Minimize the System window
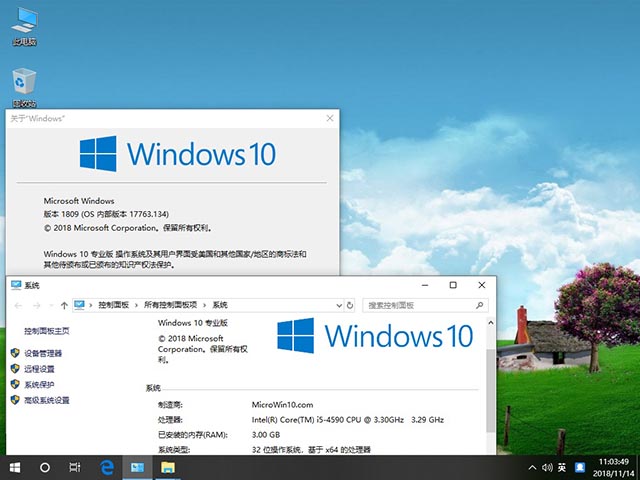 pyautogui.click(x=425, y=285)
